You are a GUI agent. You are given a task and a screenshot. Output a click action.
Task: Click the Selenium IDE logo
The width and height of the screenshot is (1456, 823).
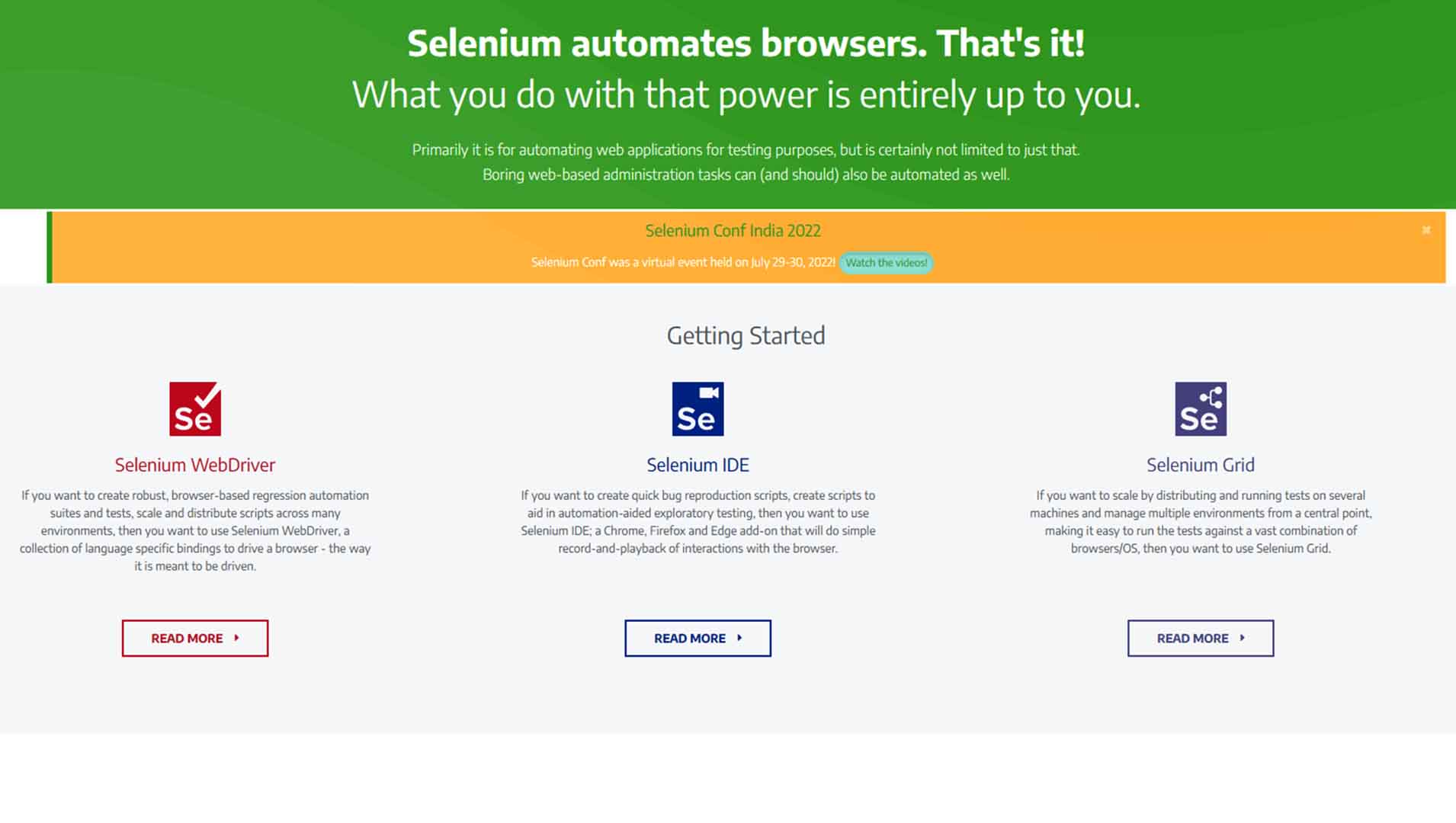(x=698, y=408)
